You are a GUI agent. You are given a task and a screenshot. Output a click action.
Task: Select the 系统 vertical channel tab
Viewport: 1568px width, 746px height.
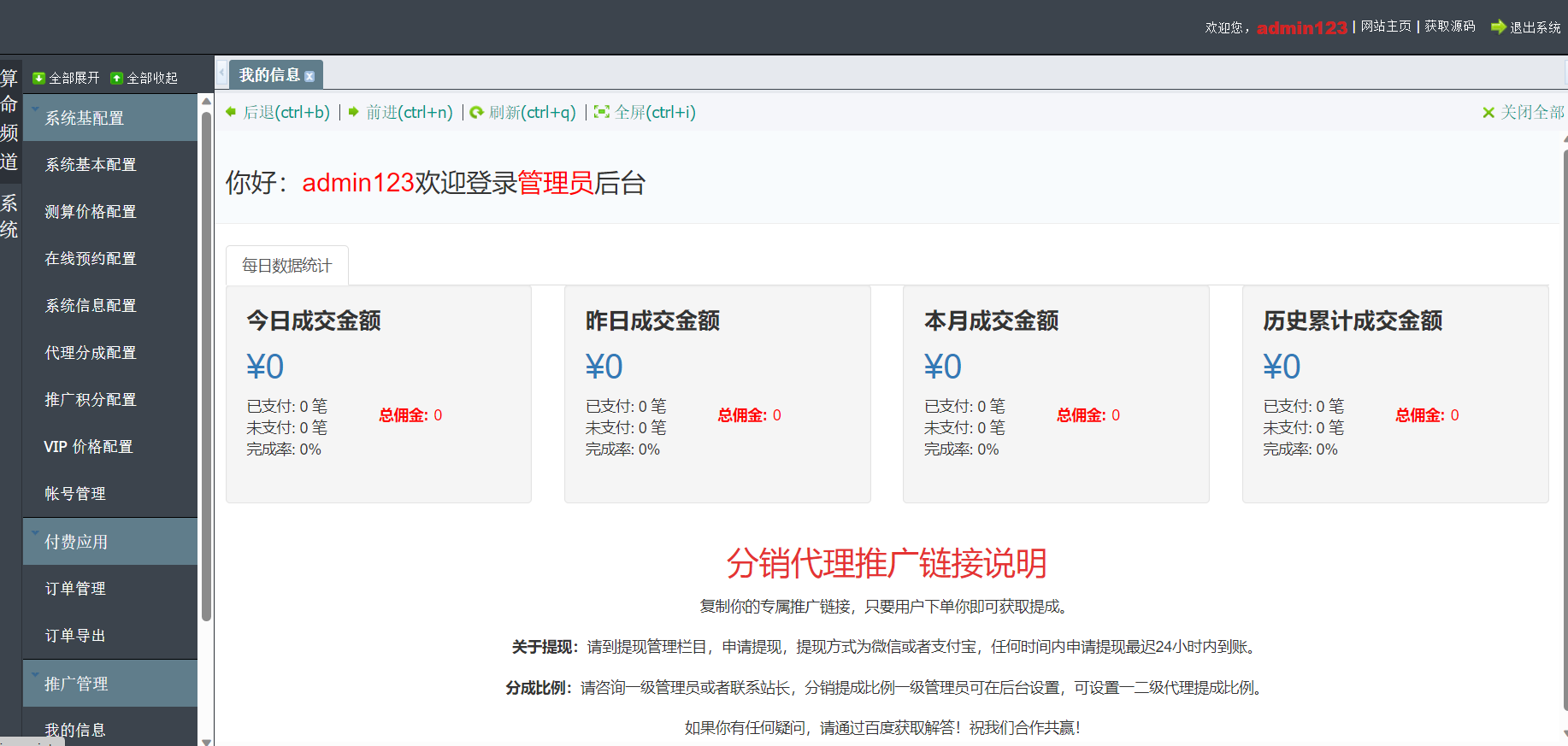pyautogui.click(x=9, y=216)
